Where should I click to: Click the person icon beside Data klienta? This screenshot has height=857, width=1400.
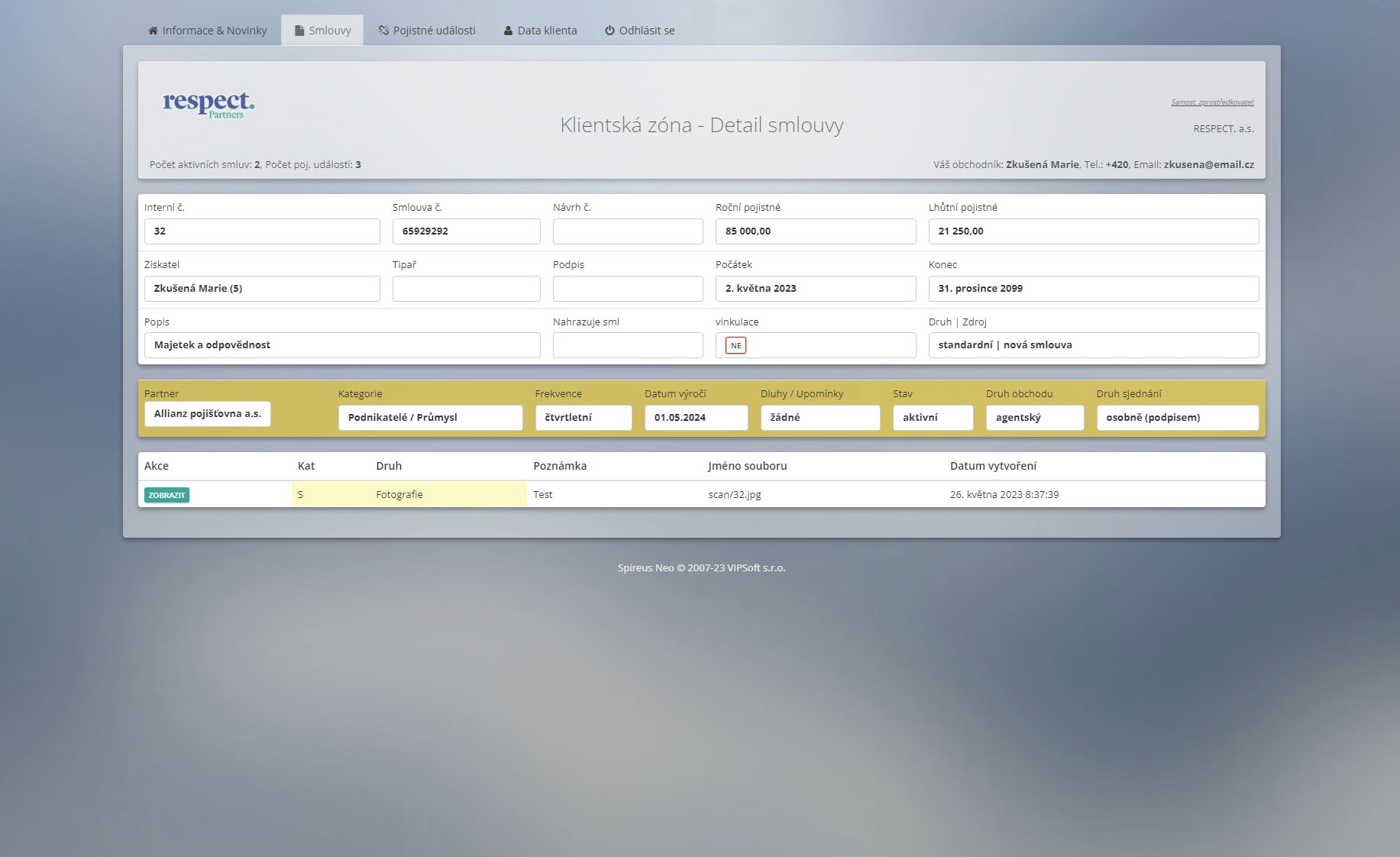508,31
